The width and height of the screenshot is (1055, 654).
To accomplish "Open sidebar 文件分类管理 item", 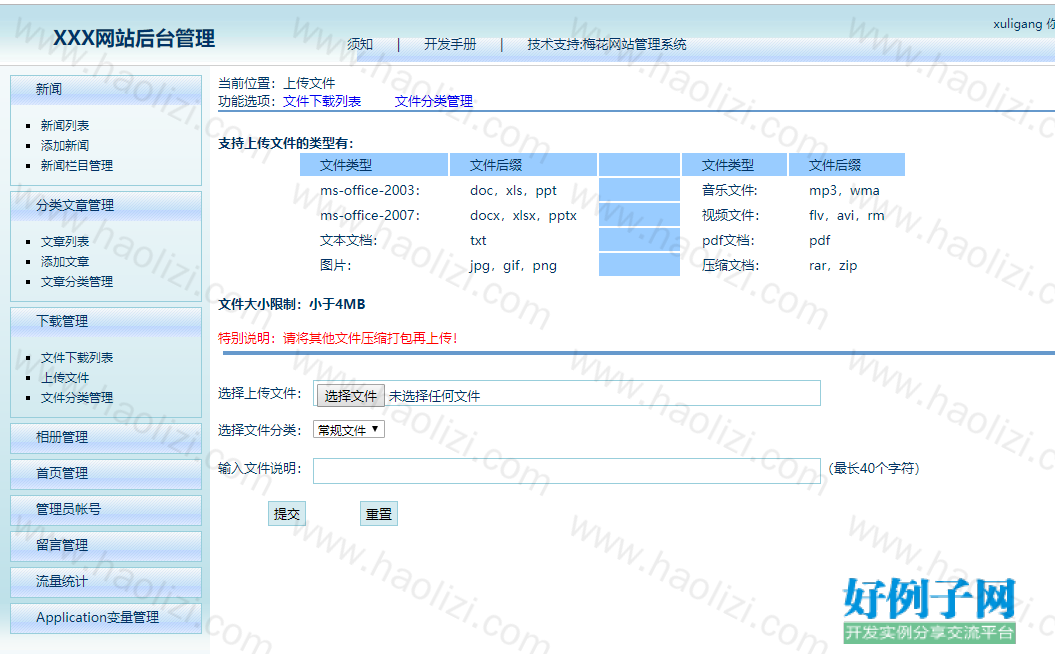I will [77, 398].
